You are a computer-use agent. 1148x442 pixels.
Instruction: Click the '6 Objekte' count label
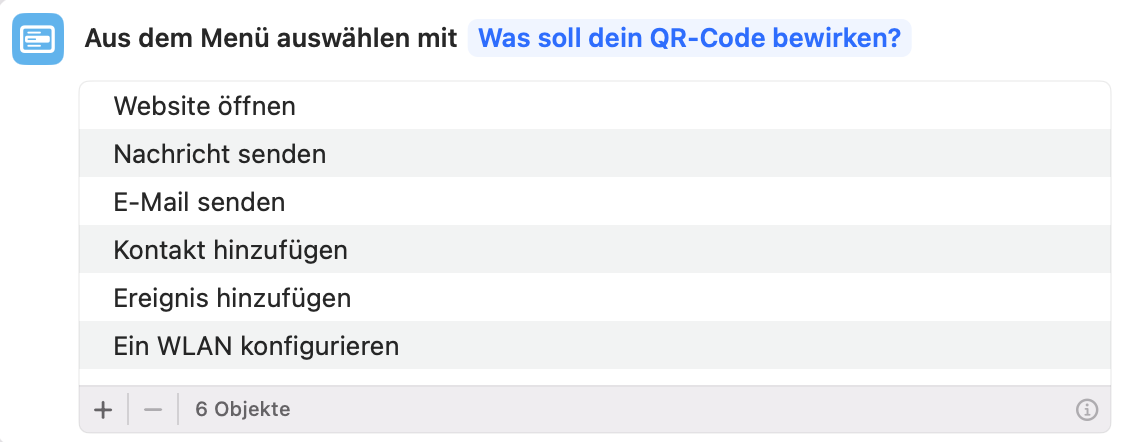pyautogui.click(x=242, y=409)
